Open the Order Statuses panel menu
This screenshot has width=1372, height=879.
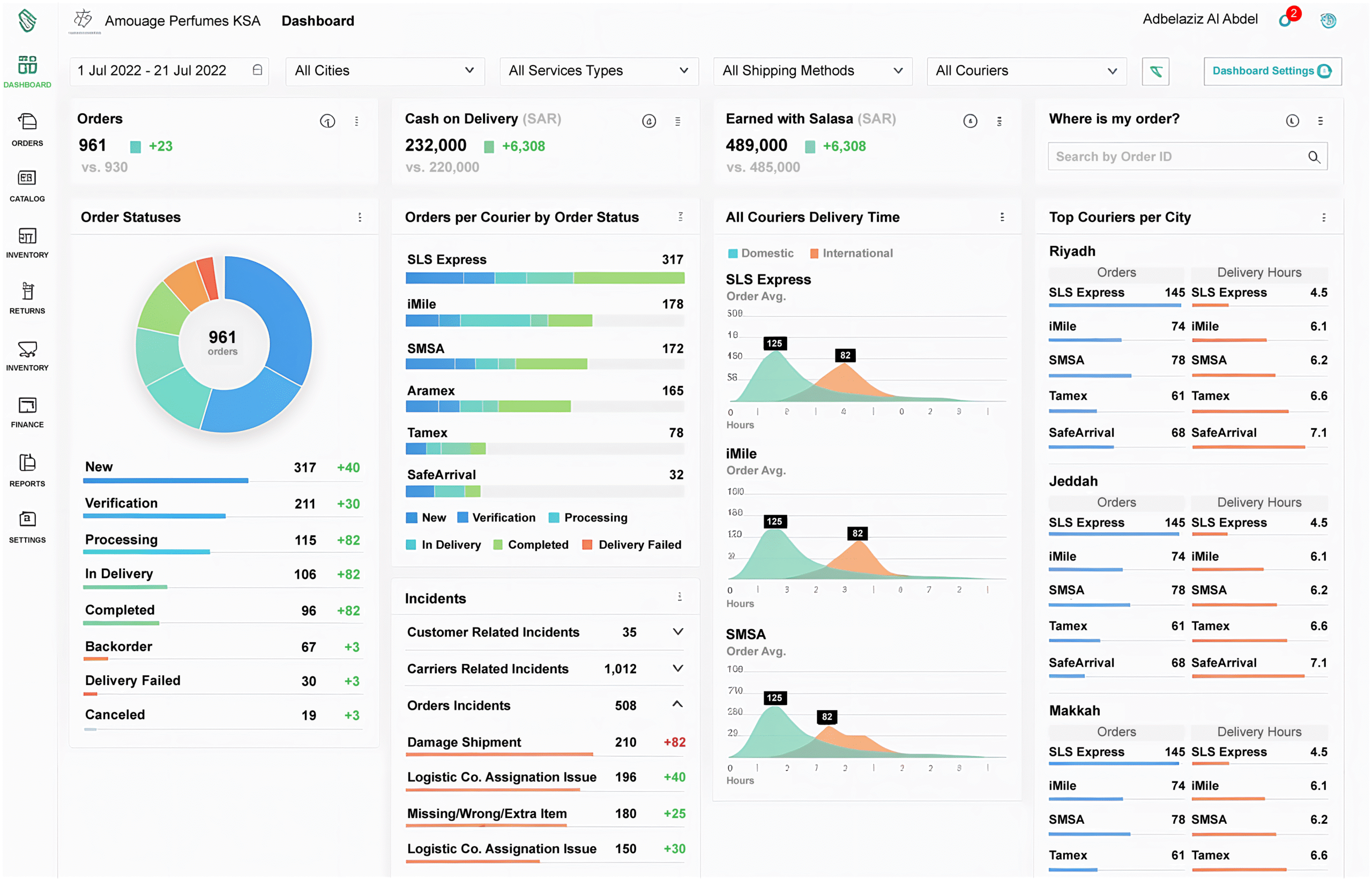pyautogui.click(x=360, y=217)
